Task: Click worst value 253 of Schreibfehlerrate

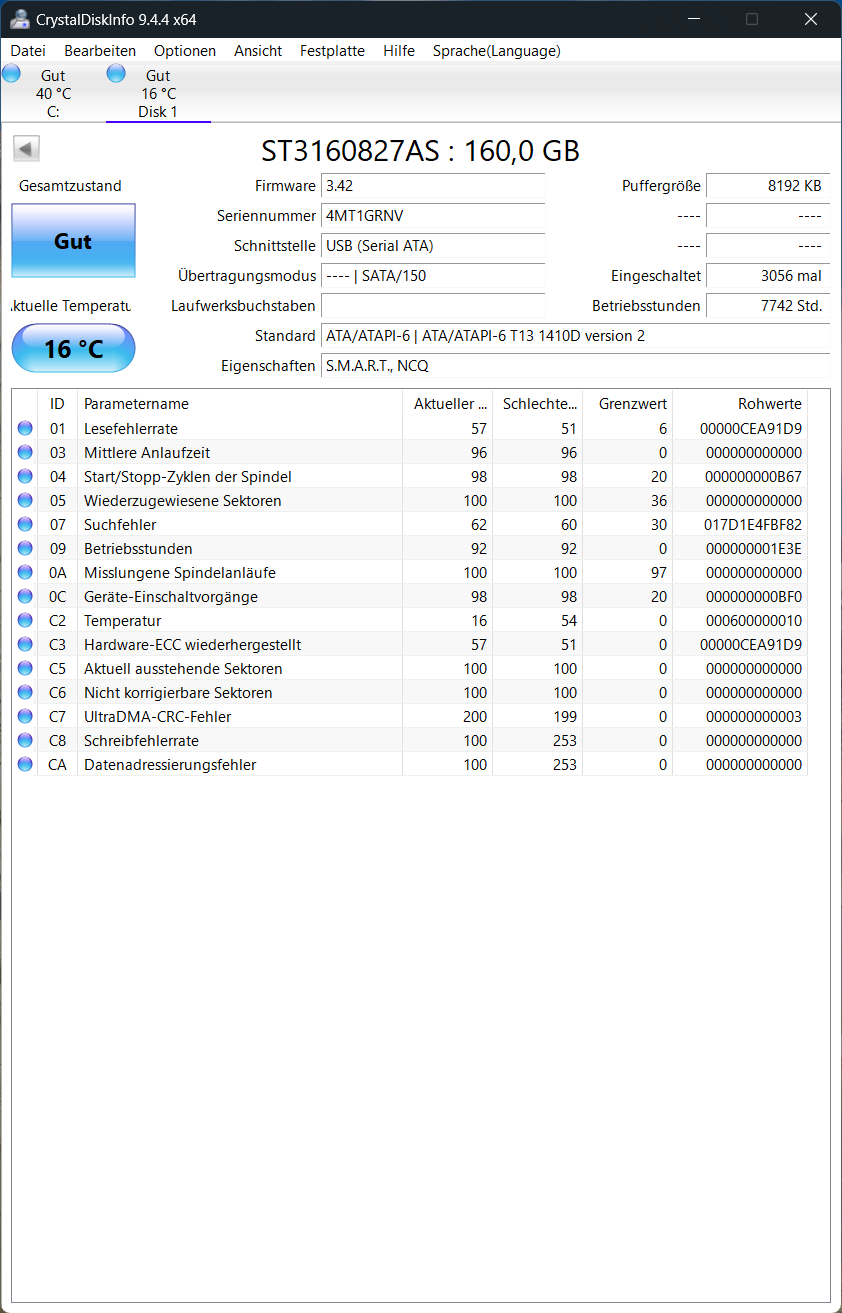Action: (x=565, y=741)
